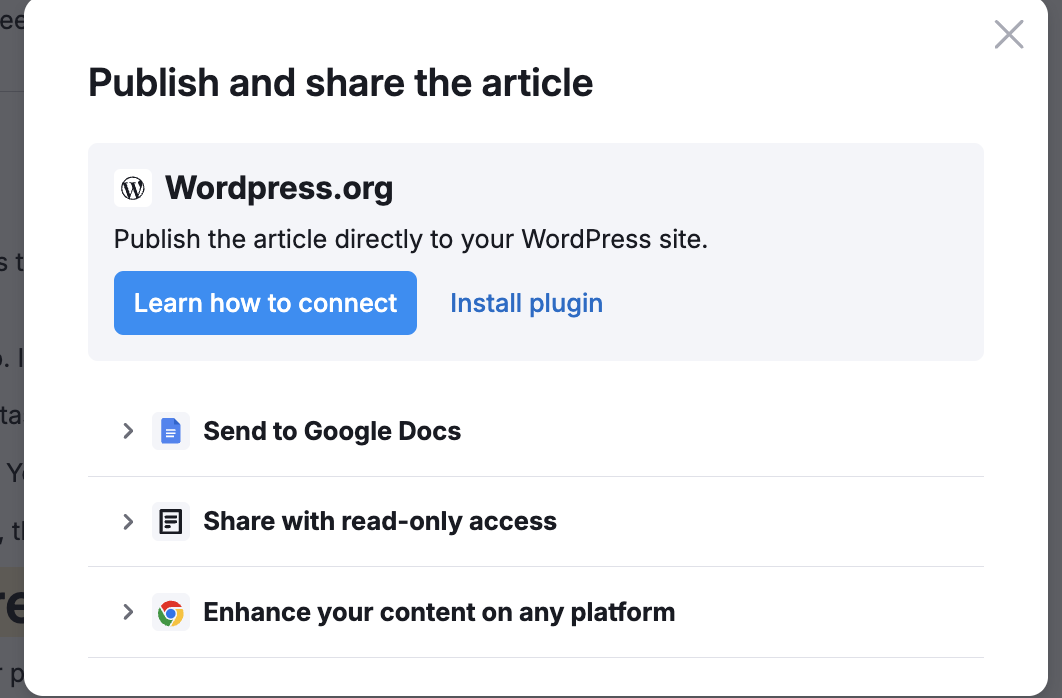Click the Wordpress.org heading
This screenshot has height=698, width=1062.
pos(279,188)
